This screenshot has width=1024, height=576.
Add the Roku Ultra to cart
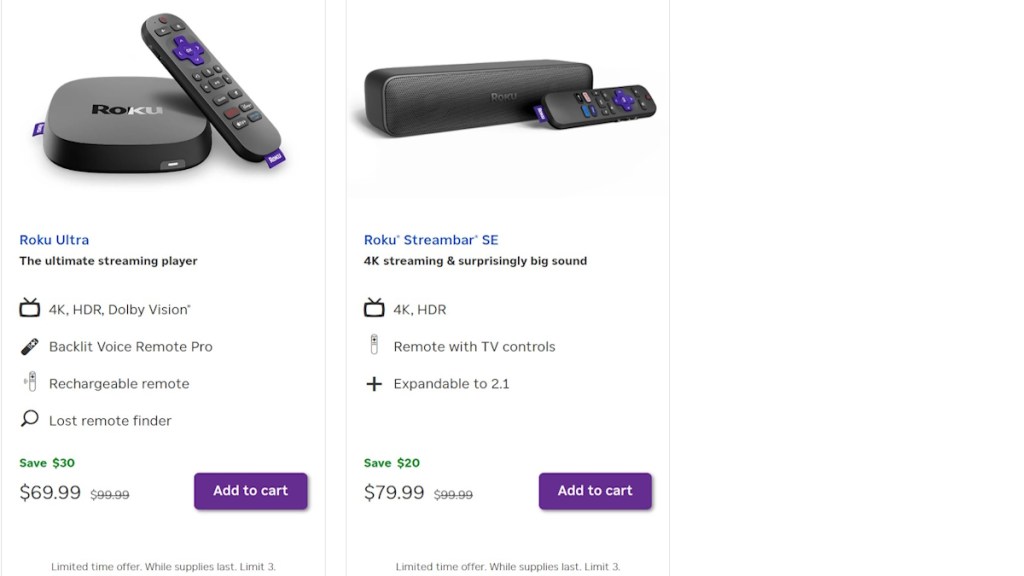point(250,491)
